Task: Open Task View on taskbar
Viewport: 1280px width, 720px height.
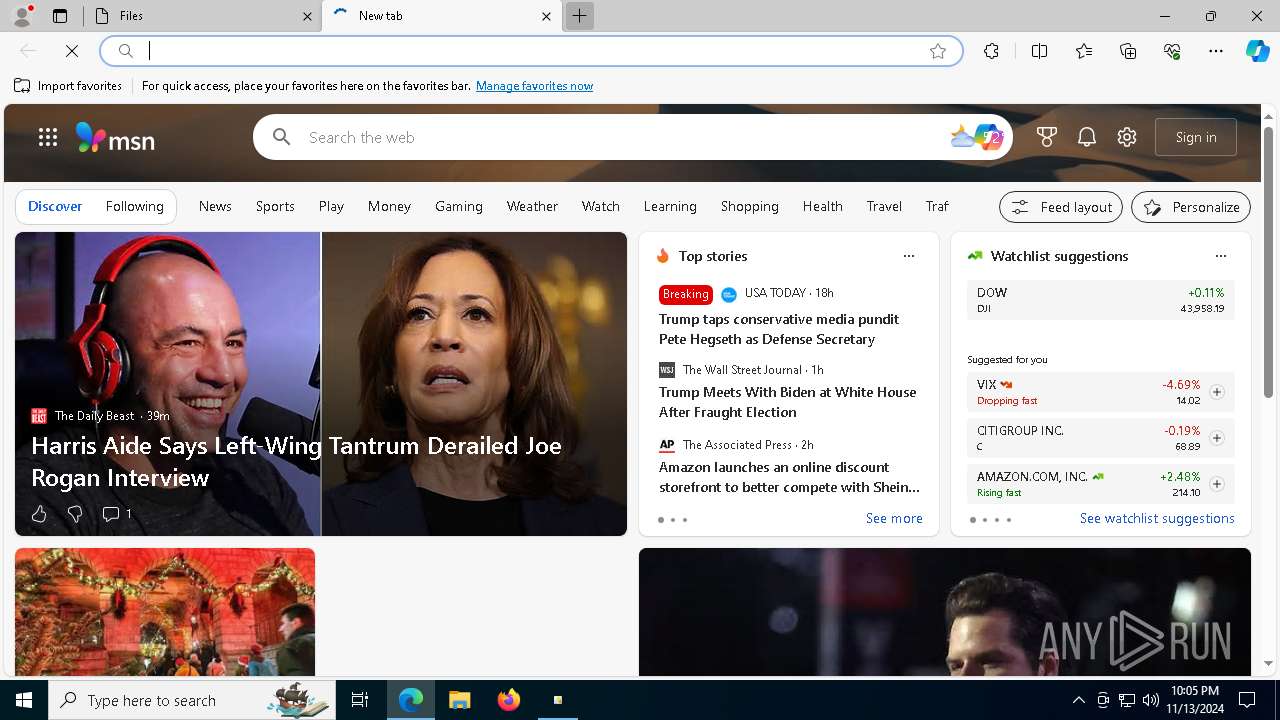Action: [x=360, y=700]
